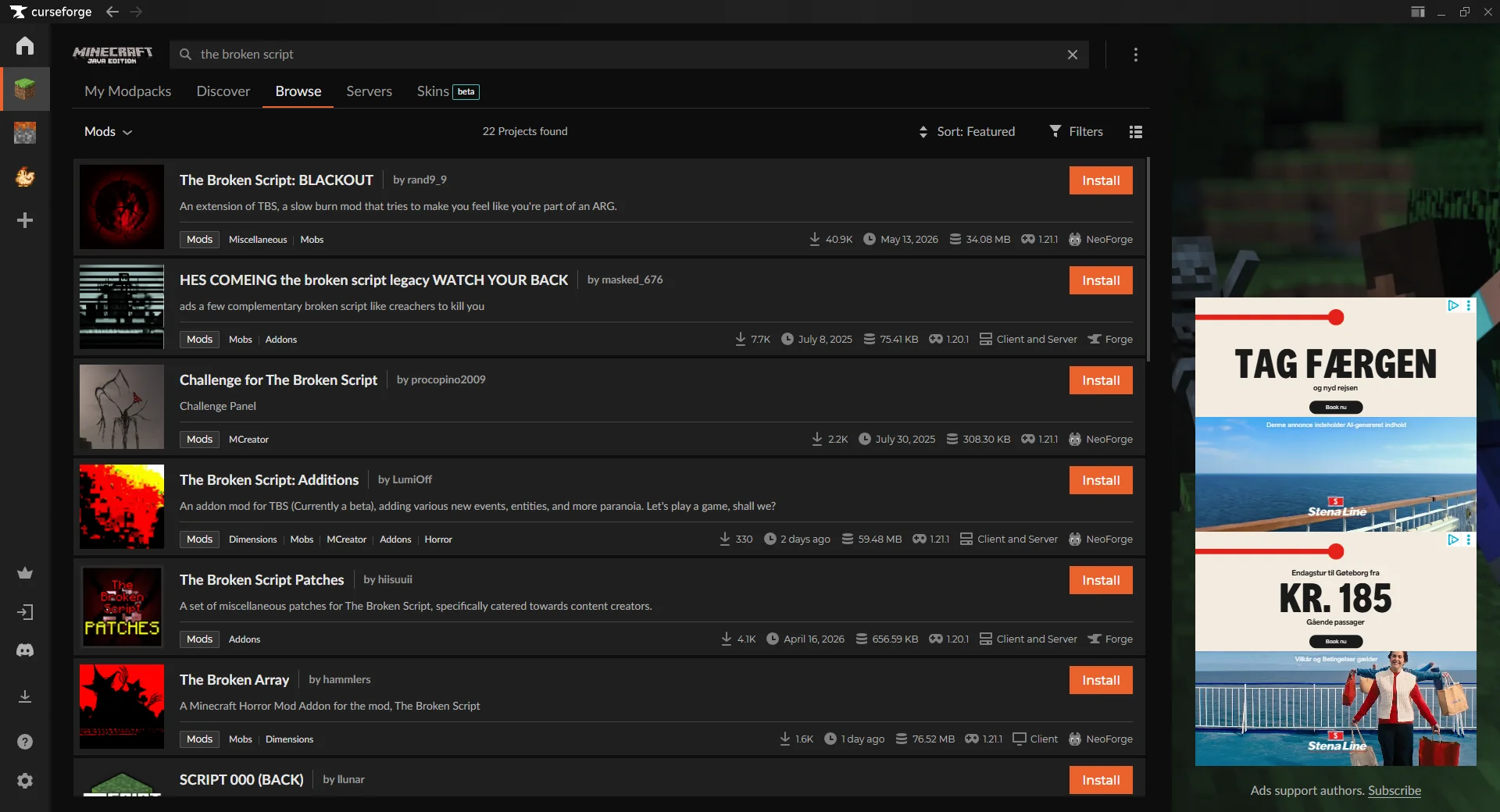Add a new game with plus icon
Viewport: 1500px width, 812px height.
tap(25, 220)
